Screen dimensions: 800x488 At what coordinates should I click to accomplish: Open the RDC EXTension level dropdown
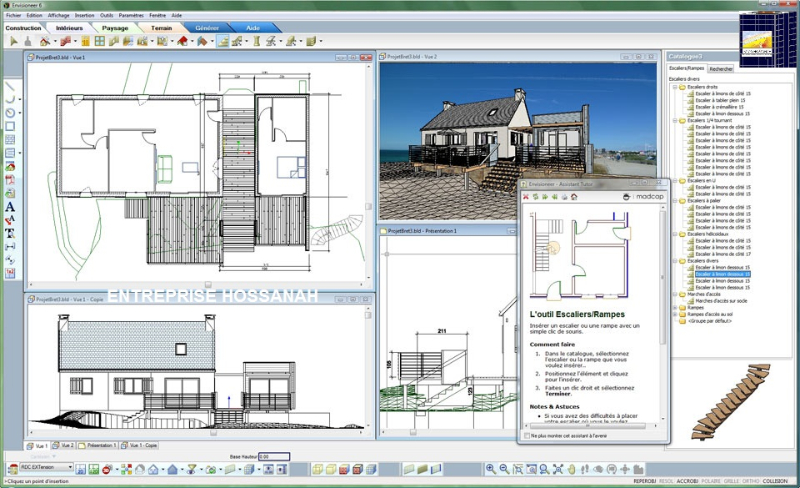[46, 467]
